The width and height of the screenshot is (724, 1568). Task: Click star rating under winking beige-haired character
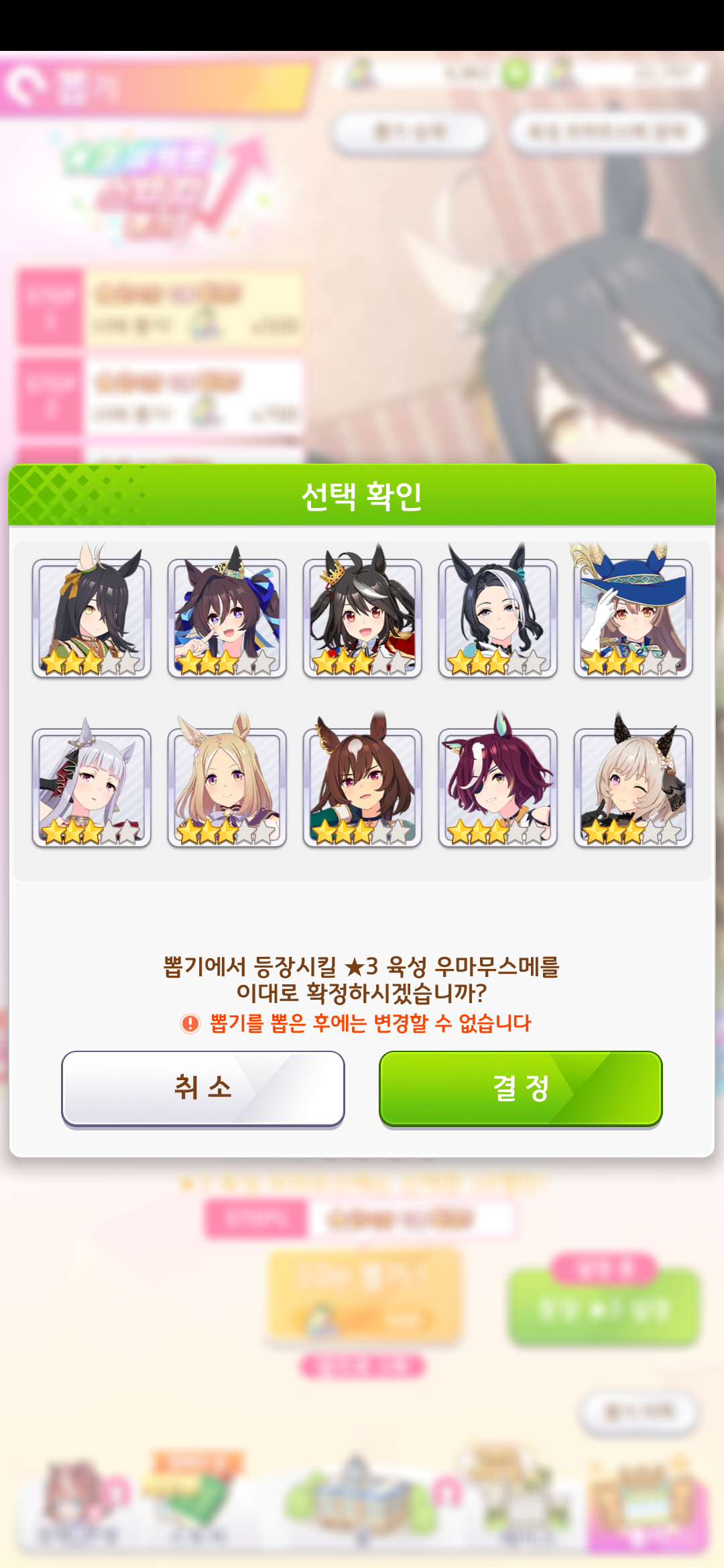(633, 832)
